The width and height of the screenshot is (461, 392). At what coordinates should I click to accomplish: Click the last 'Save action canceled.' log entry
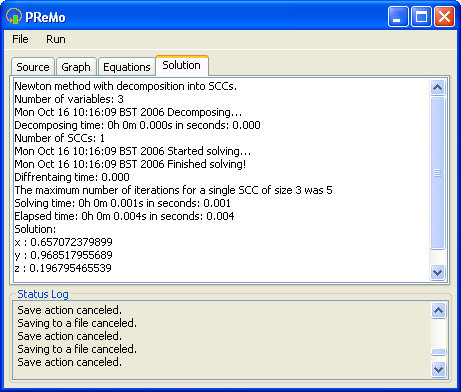click(x=70, y=362)
